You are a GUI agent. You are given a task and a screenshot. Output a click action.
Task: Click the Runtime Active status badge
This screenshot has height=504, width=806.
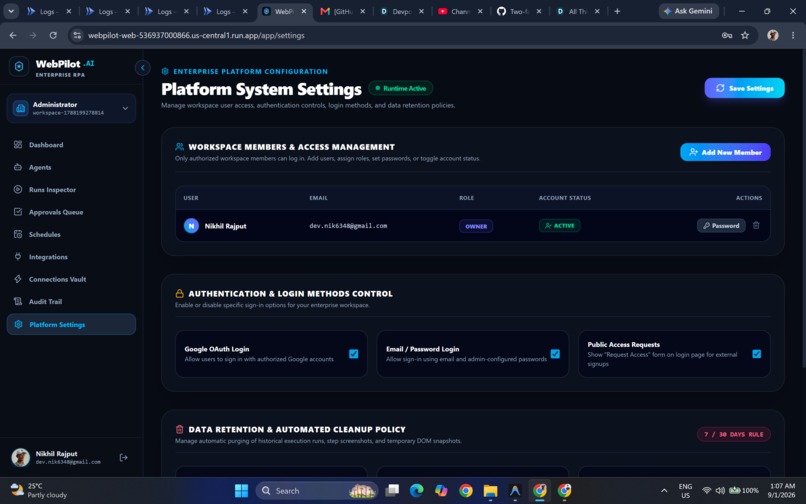coord(400,88)
